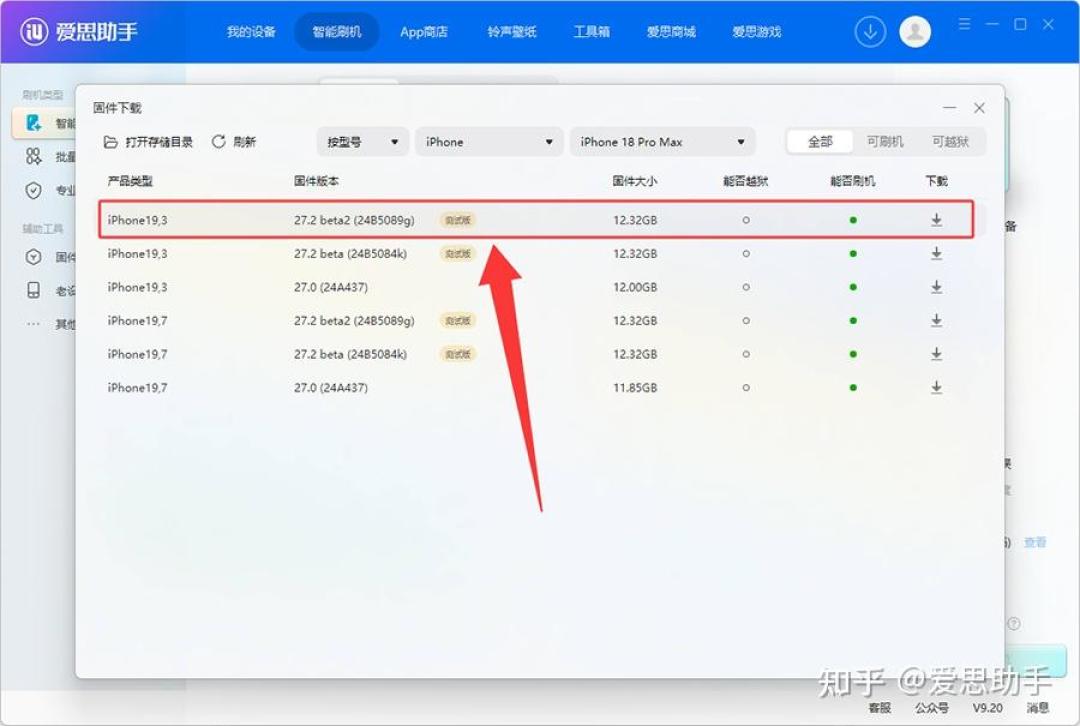
Task: Open the user account avatar
Action: coord(915,32)
